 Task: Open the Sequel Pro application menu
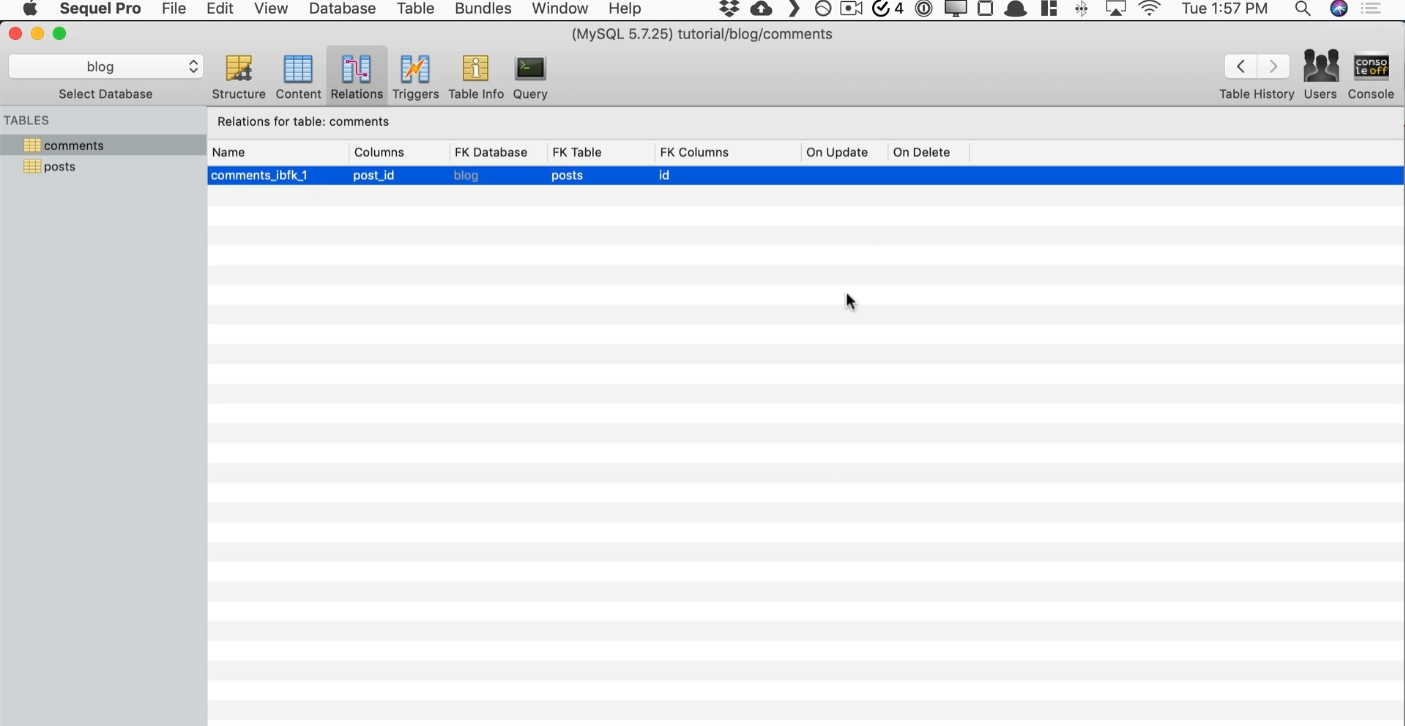point(100,9)
